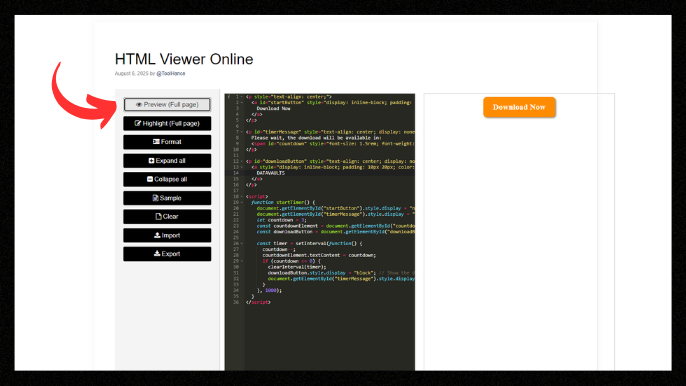This screenshot has height=386, width=686.
Task: Click the blank code line 17
Action: point(328,191)
